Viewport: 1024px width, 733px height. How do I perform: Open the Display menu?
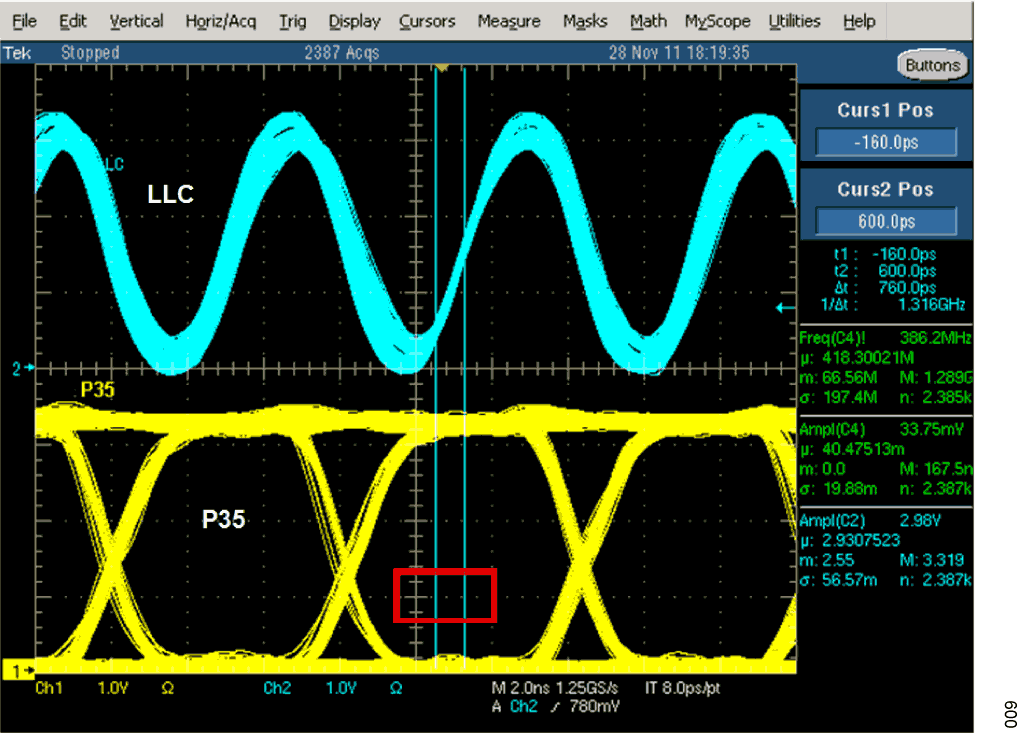pyautogui.click(x=354, y=21)
